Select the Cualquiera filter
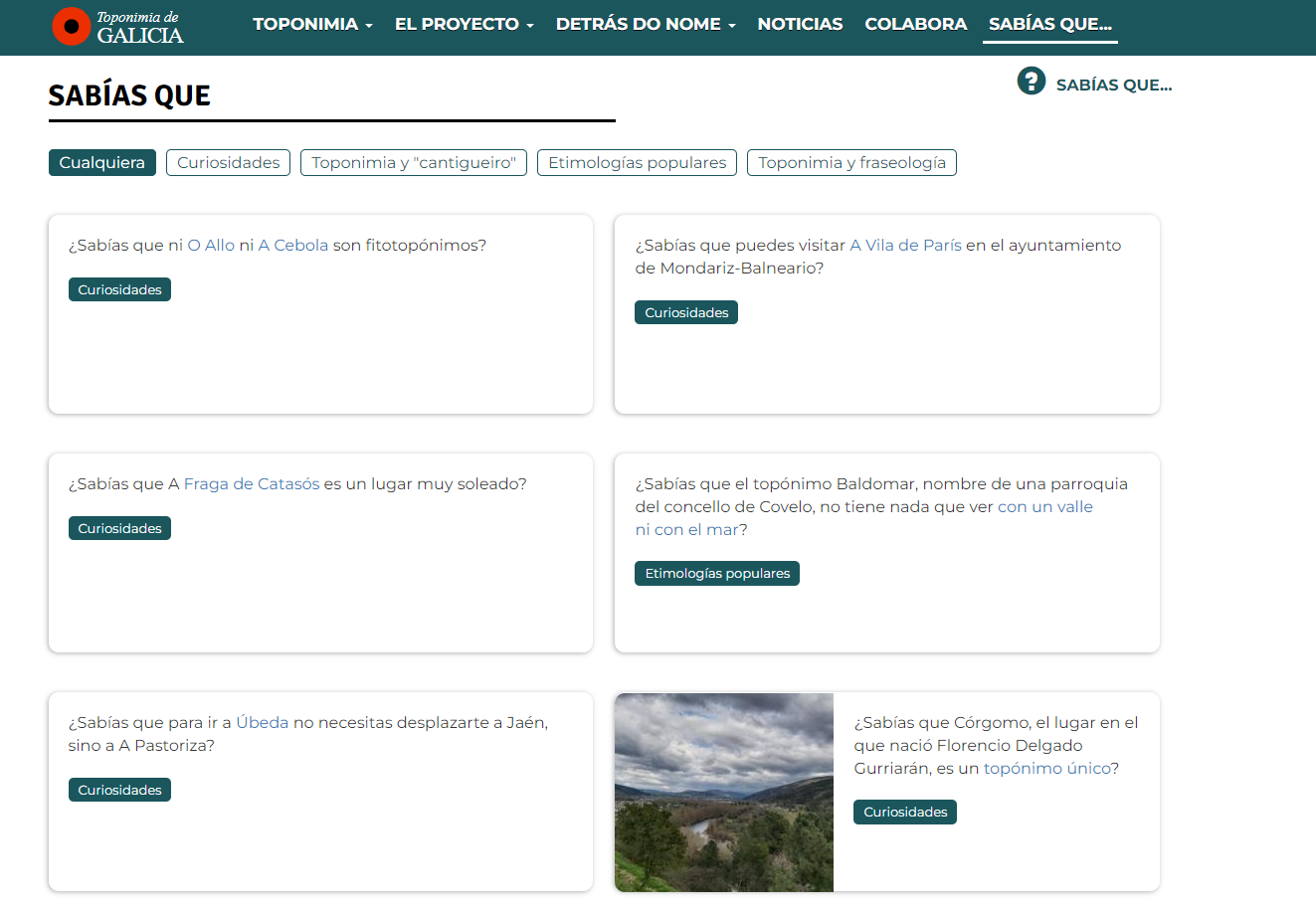1316x910 pixels. pos(102,163)
